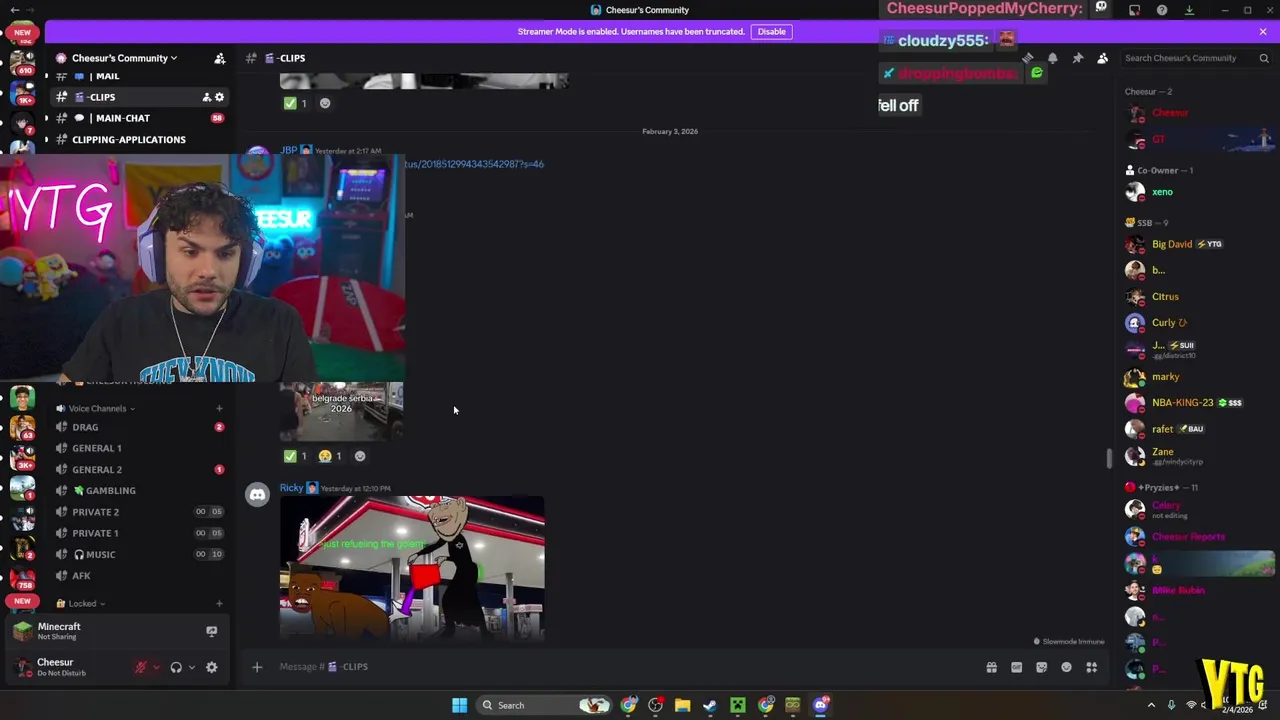Open the inbox icon in title bar
1280x720 pixels.
coord(1135,10)
